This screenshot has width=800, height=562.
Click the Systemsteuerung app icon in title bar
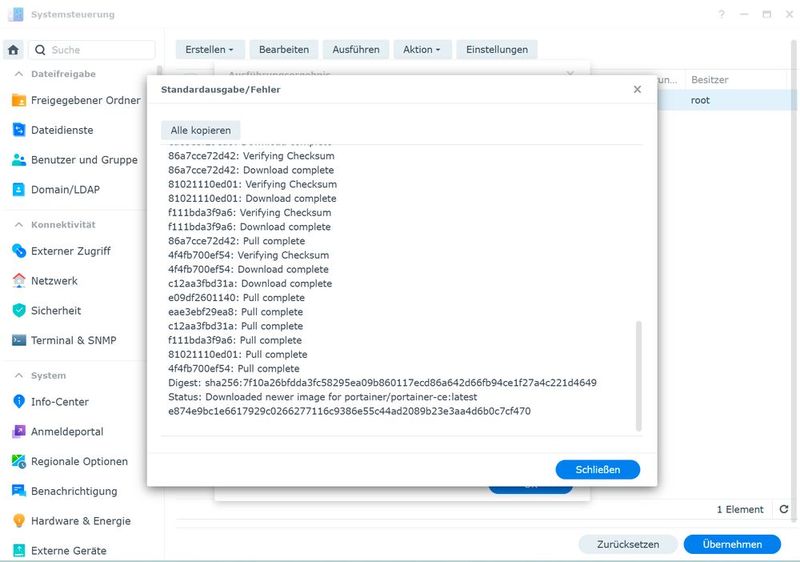tap(16, 14)
